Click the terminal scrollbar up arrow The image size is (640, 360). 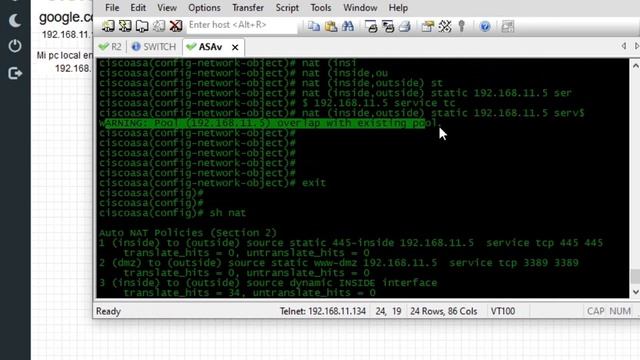pos(635,66)
